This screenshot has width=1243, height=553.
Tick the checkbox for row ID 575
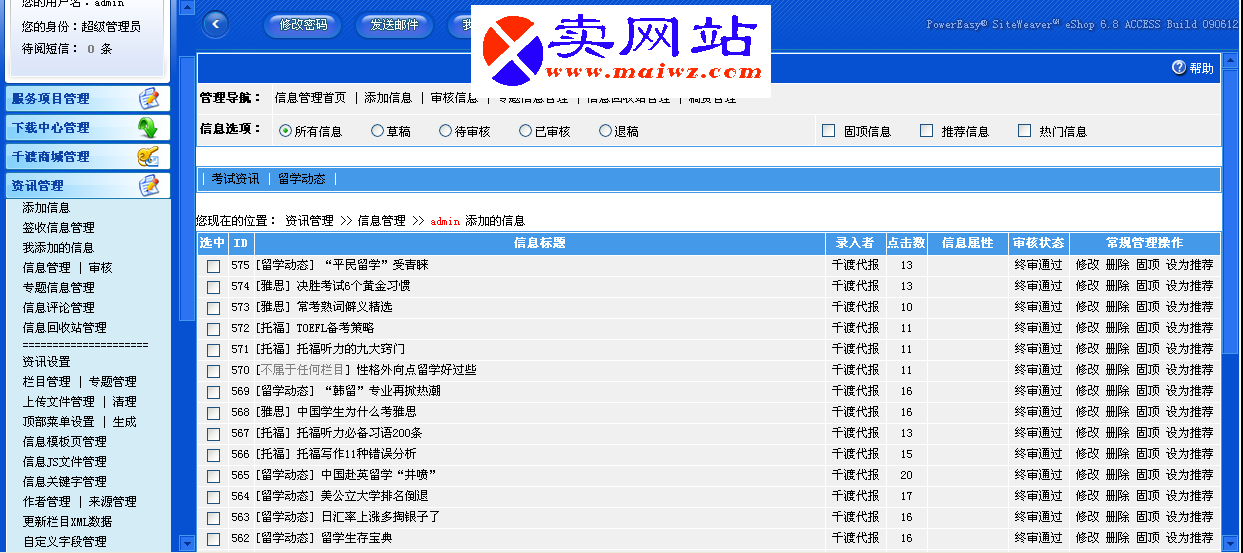click(x=213, y=266)
